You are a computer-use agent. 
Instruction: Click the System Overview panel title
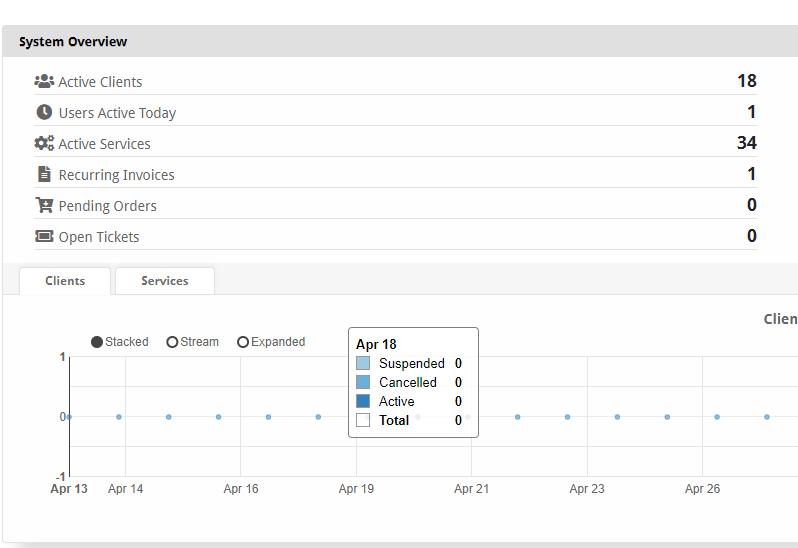[x=73, y=42]
